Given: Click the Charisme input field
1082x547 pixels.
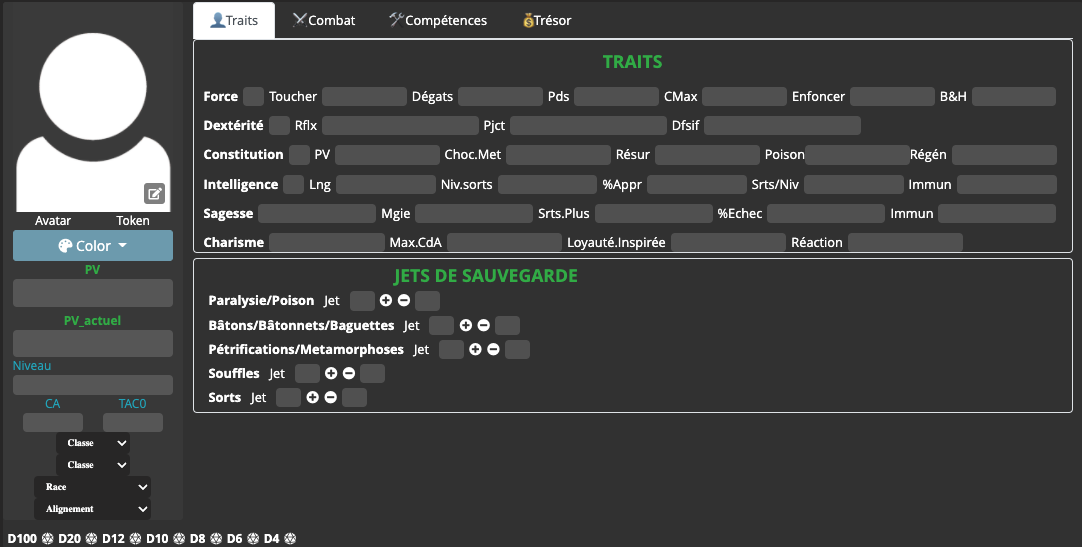Looking at the screenshot, I should tap(326, 242).
